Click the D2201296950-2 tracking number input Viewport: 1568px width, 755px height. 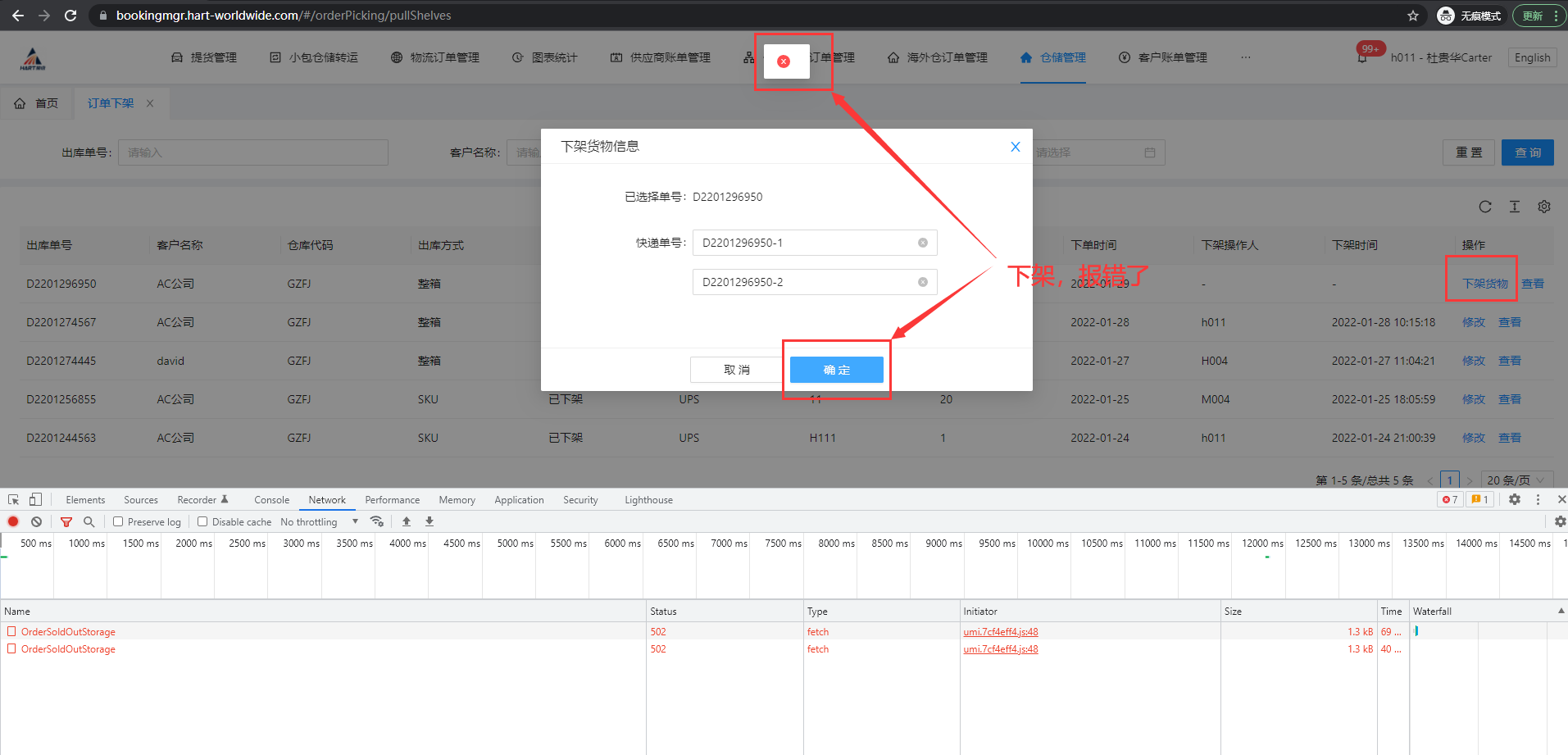click(x=803, y=282)
